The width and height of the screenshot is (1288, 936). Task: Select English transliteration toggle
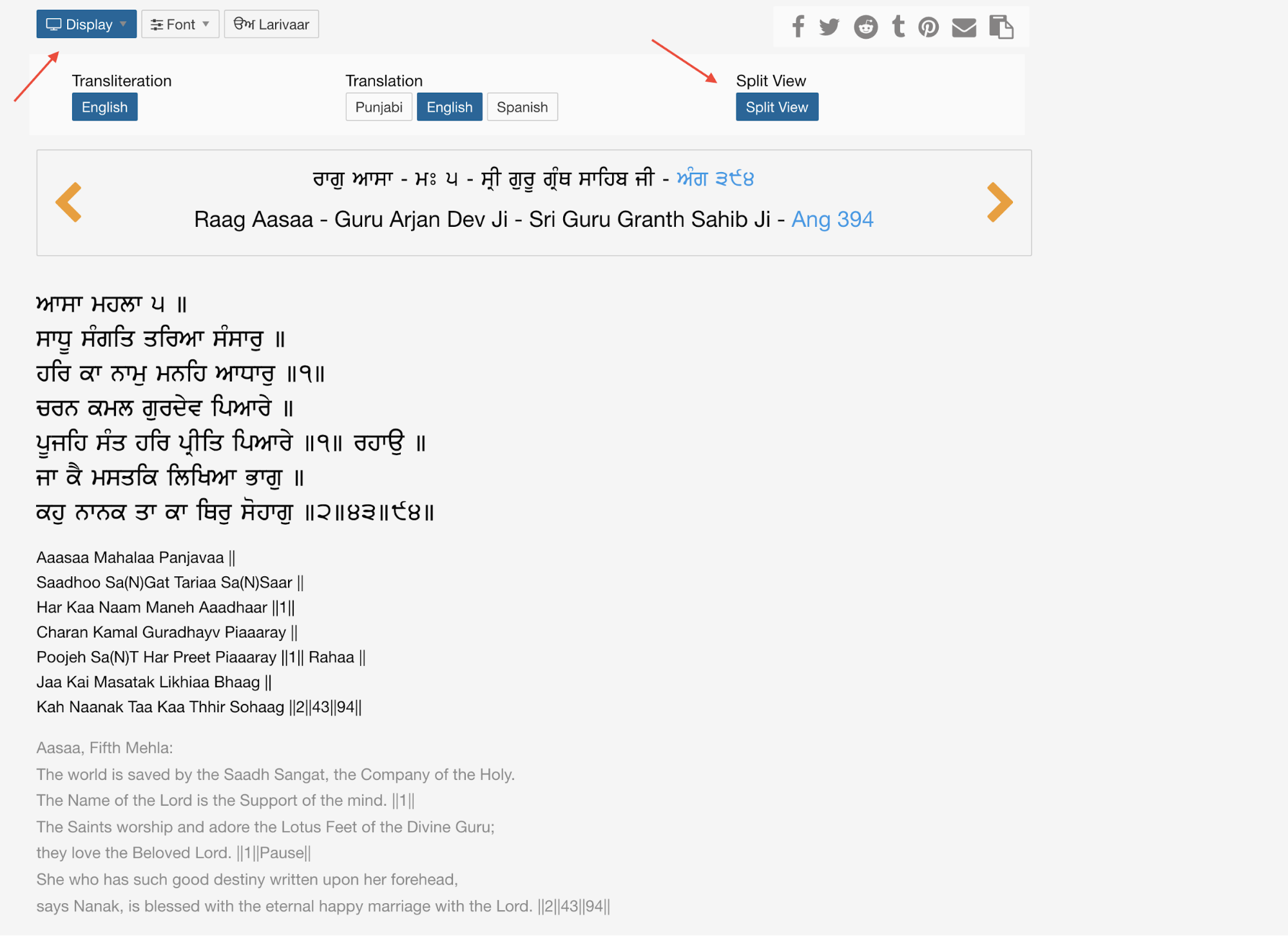[104, 107]
